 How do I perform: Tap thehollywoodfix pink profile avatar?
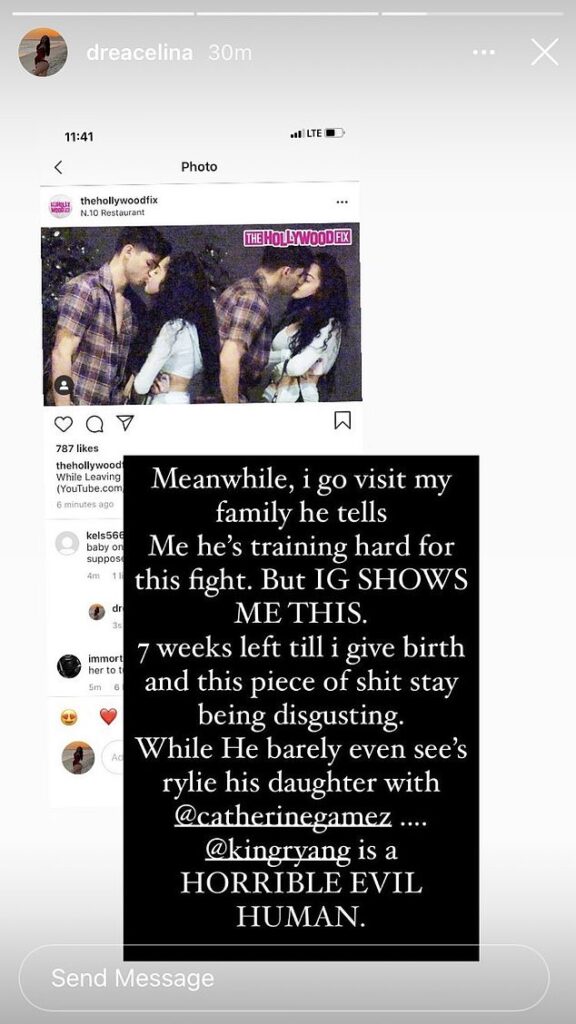point(60,206)
